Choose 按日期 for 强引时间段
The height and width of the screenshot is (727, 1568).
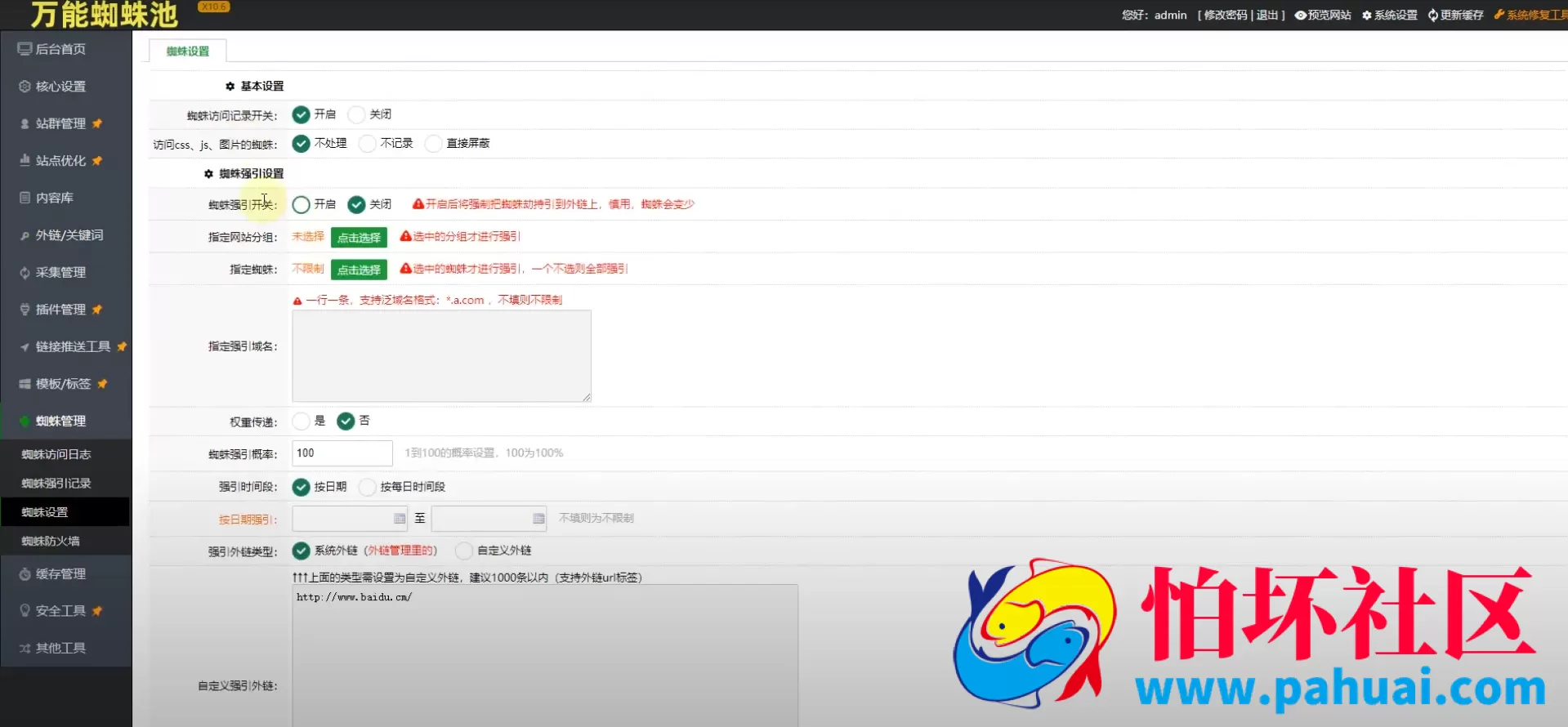pos(301,487)
